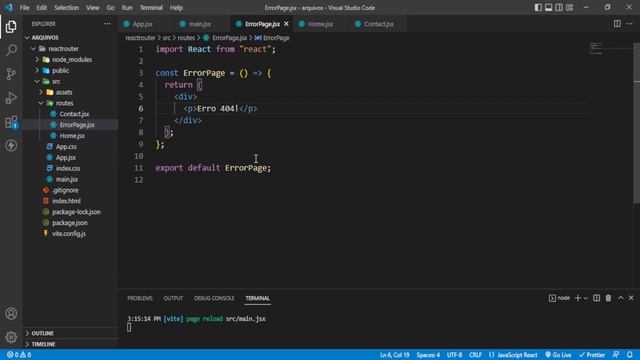Open the lightning bolt activity bar icon
Viewport: 640px width, 360px height.
coord(11,145)
